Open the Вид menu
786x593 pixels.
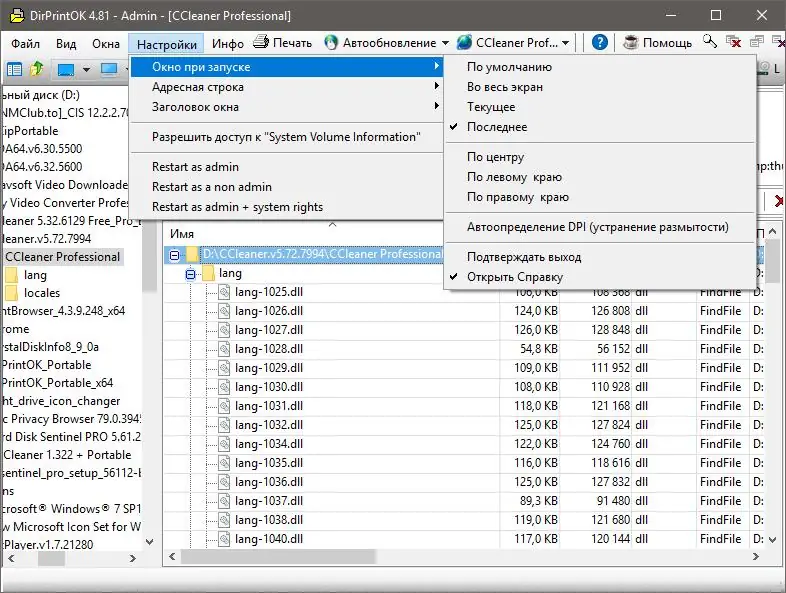point(66,44)
